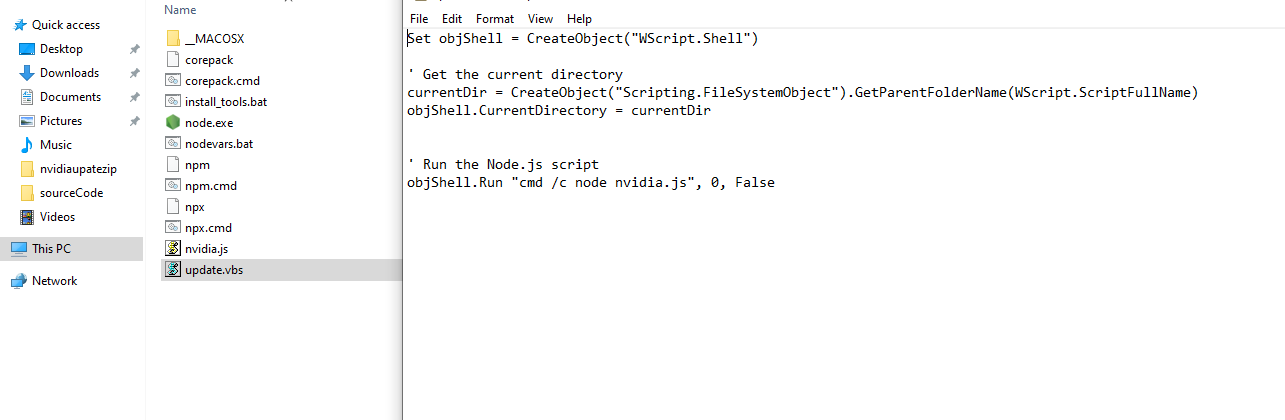This screenshot has height=420, width=1285.
Task: Open the Format menu
Action: [495, 19]
